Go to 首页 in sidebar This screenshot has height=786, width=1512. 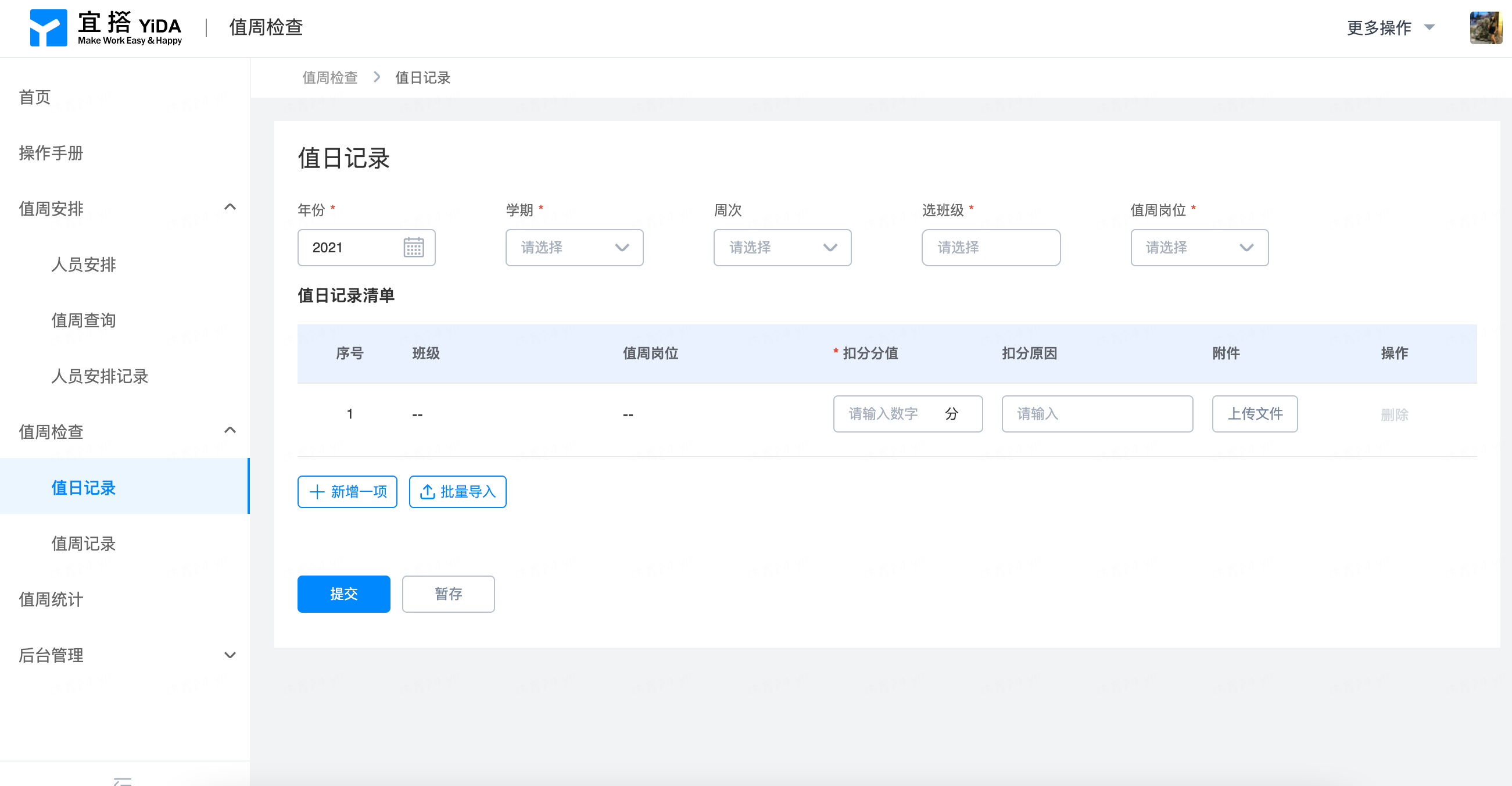[x=35, y=97]
